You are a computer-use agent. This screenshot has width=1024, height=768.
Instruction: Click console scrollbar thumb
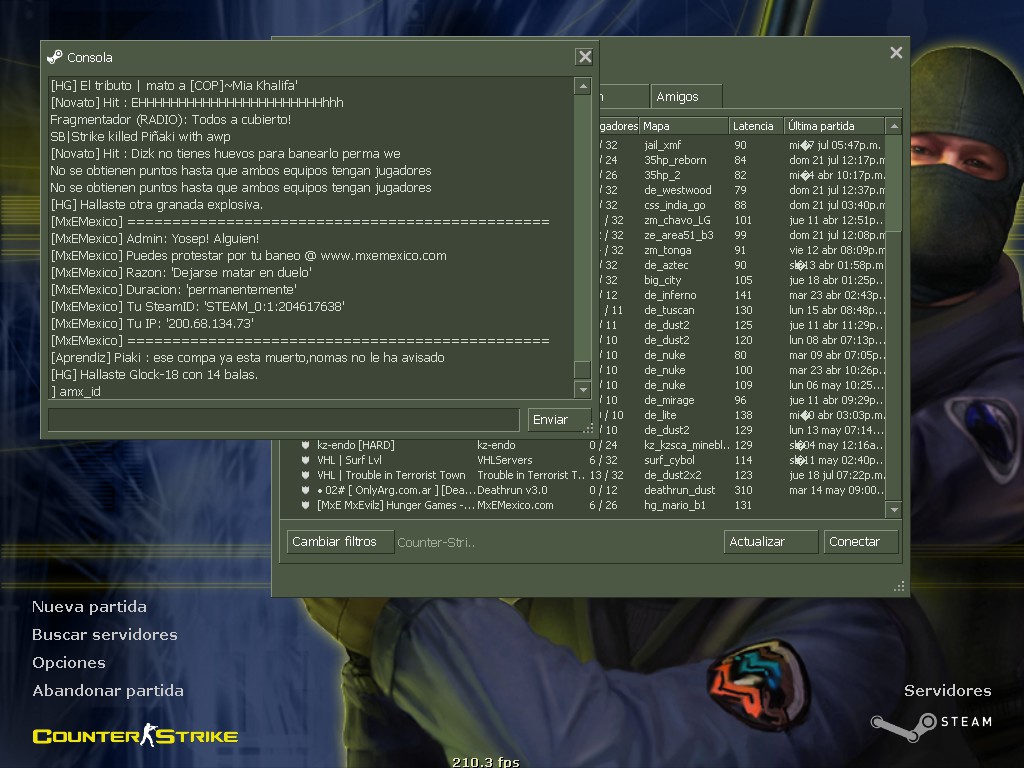583,369
